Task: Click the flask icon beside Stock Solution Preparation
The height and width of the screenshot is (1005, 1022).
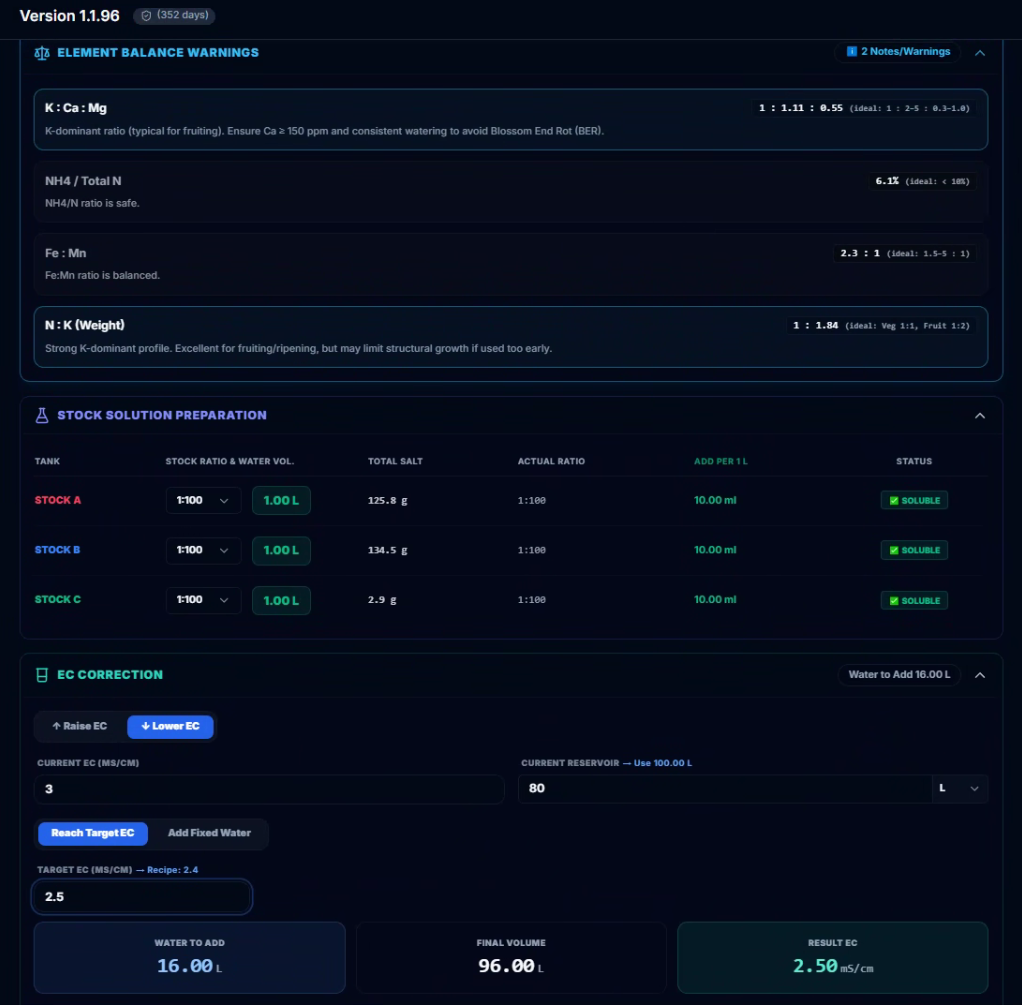Action: point(42,415)
